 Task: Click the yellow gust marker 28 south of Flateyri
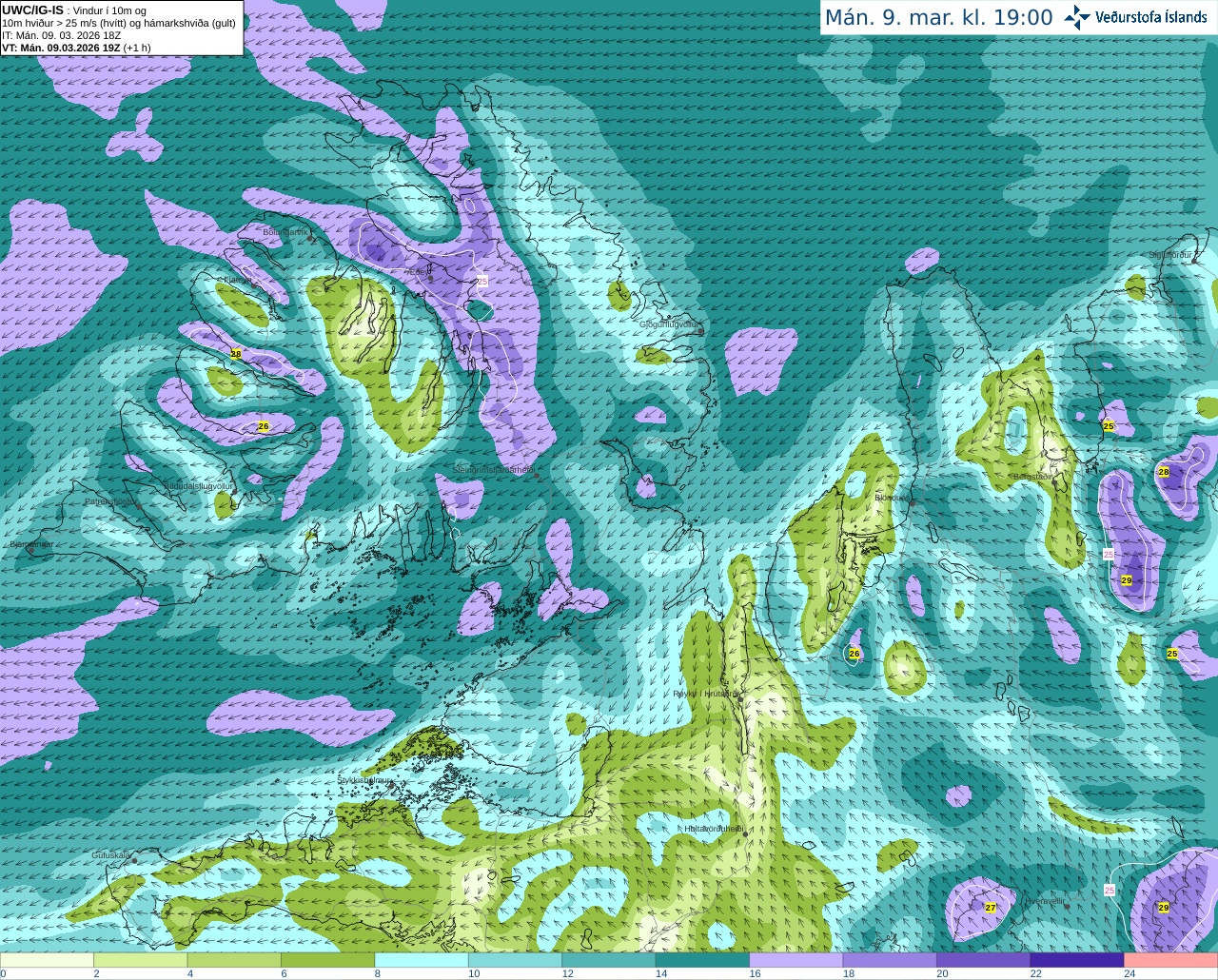[236, 354]
